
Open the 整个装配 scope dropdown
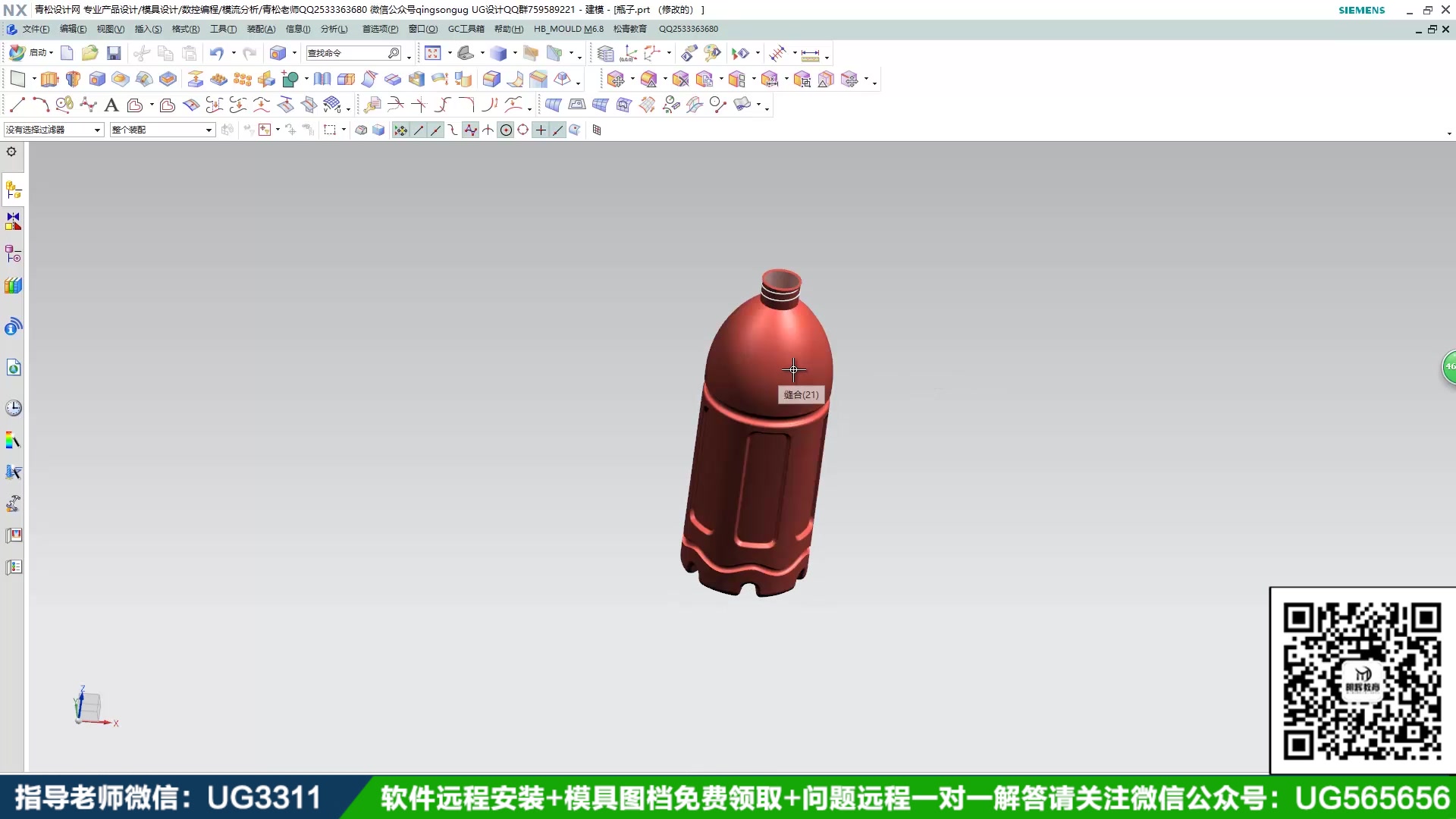pos(209,130)
